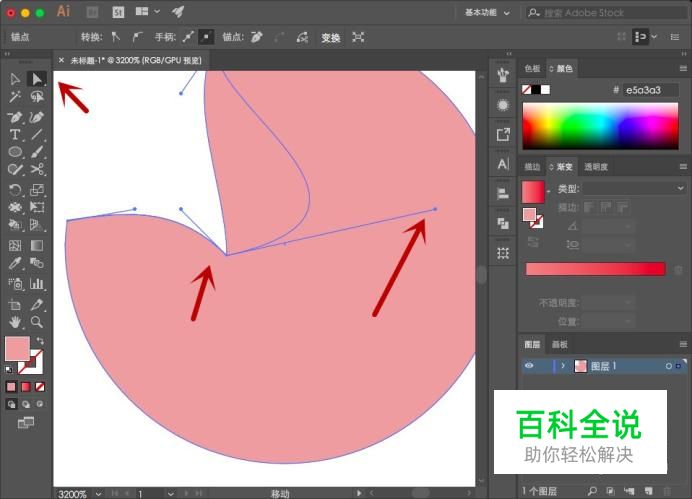The width and height of the screenshot is (692, 499).
Task: Set fill mode to None
Action: tap(40, 387)
